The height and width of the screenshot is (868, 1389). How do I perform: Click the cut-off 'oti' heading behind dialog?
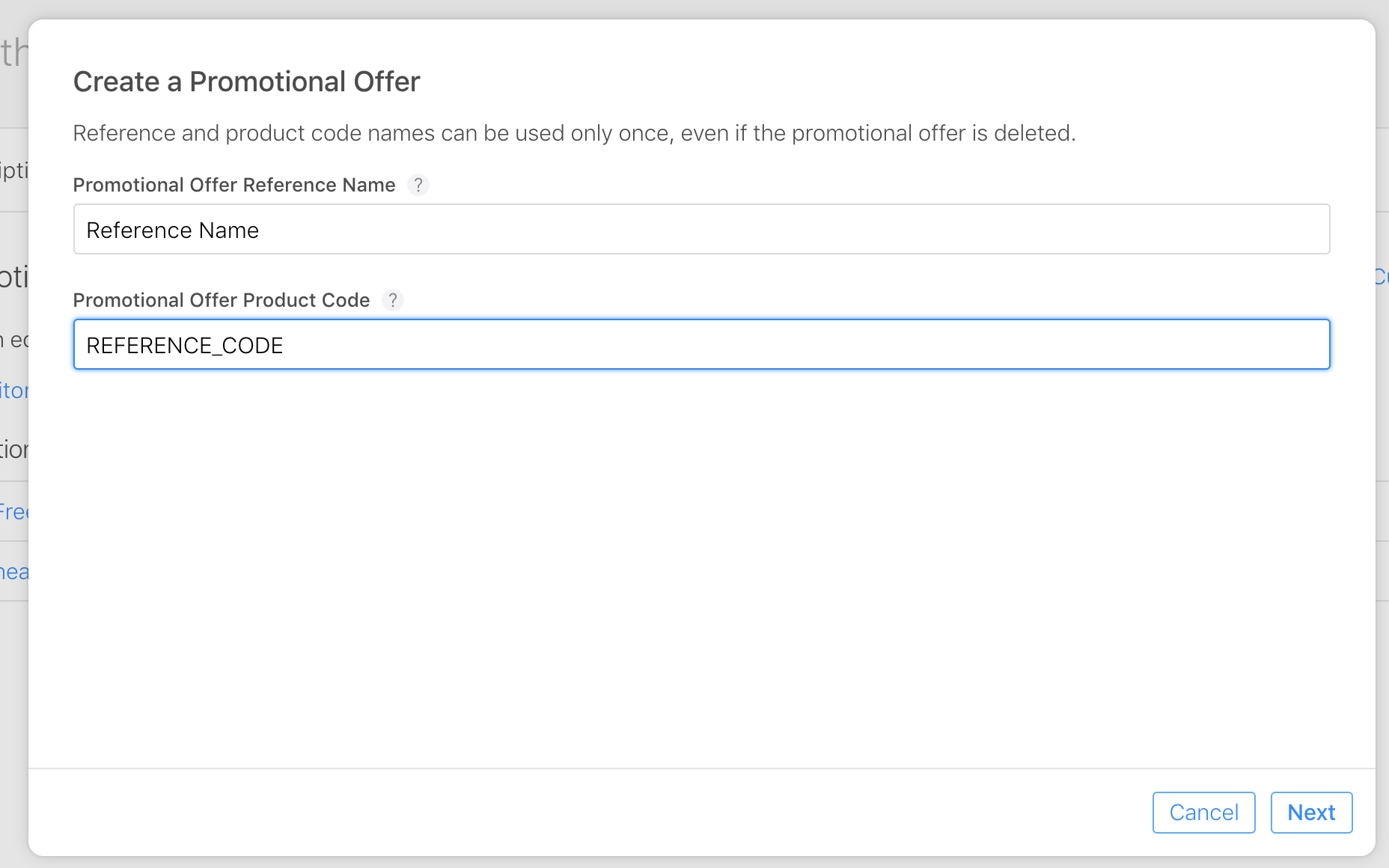pyautogui.click(x=13, y=277)
